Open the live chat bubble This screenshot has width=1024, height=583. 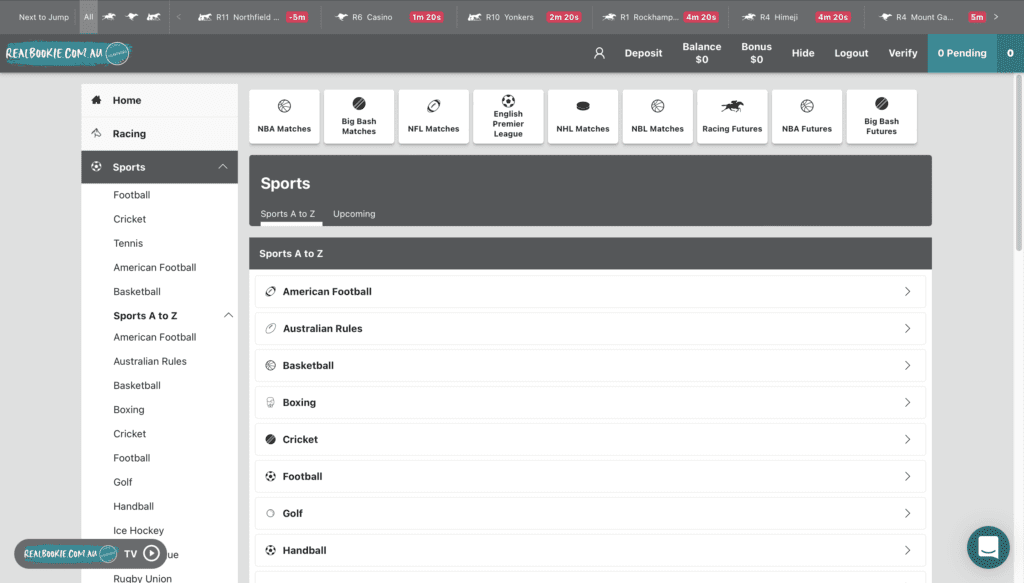click(988, 547)
